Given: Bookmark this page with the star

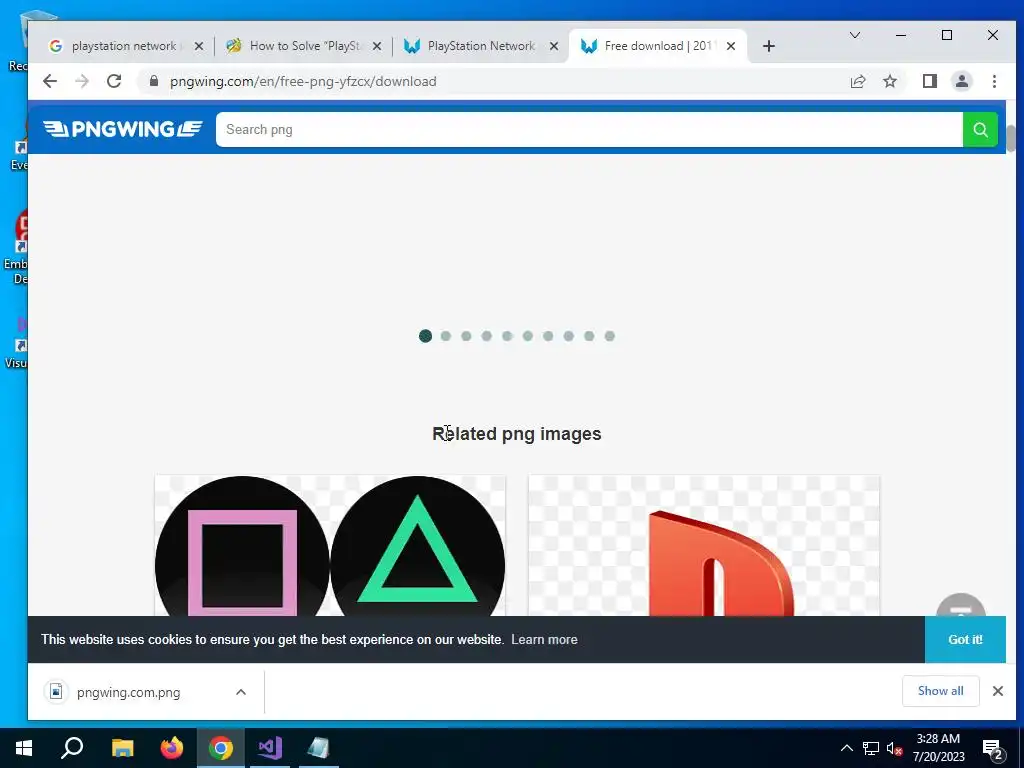Looking at the screenshot, I should tap(889, 81).
